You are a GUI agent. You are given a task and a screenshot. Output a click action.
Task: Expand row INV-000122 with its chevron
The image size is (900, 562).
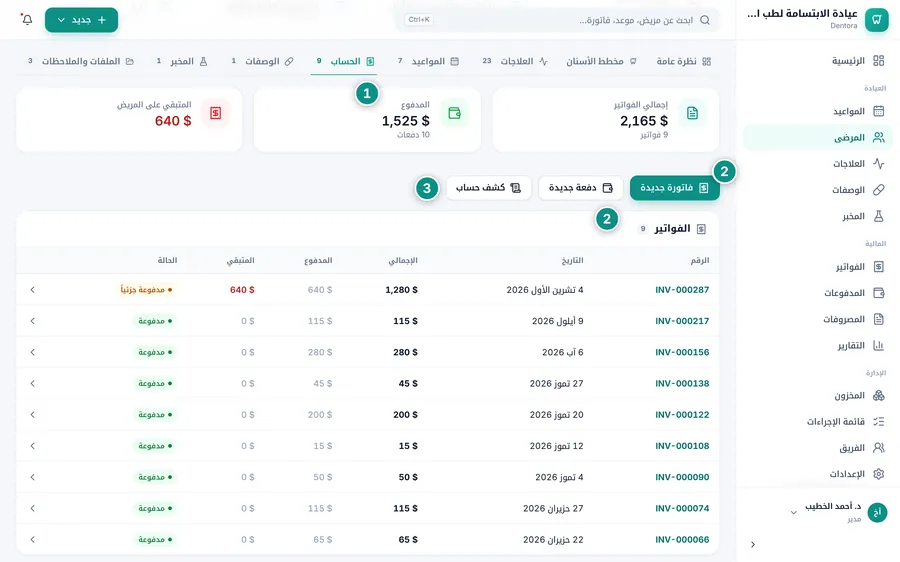tap(32, 414)
